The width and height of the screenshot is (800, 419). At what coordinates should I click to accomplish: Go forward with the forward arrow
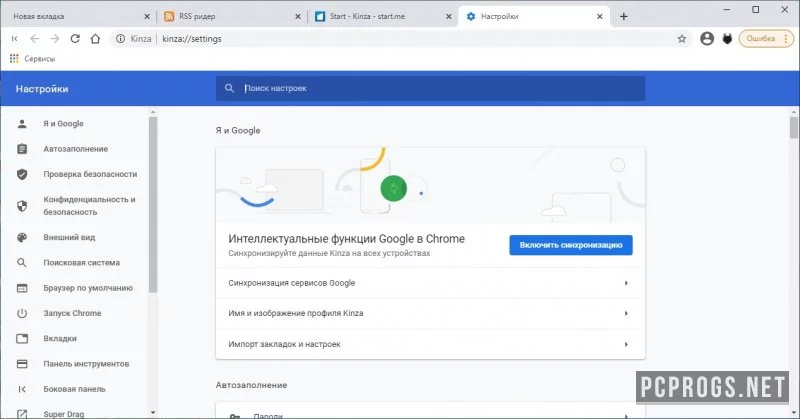click(x=55, y=39)
